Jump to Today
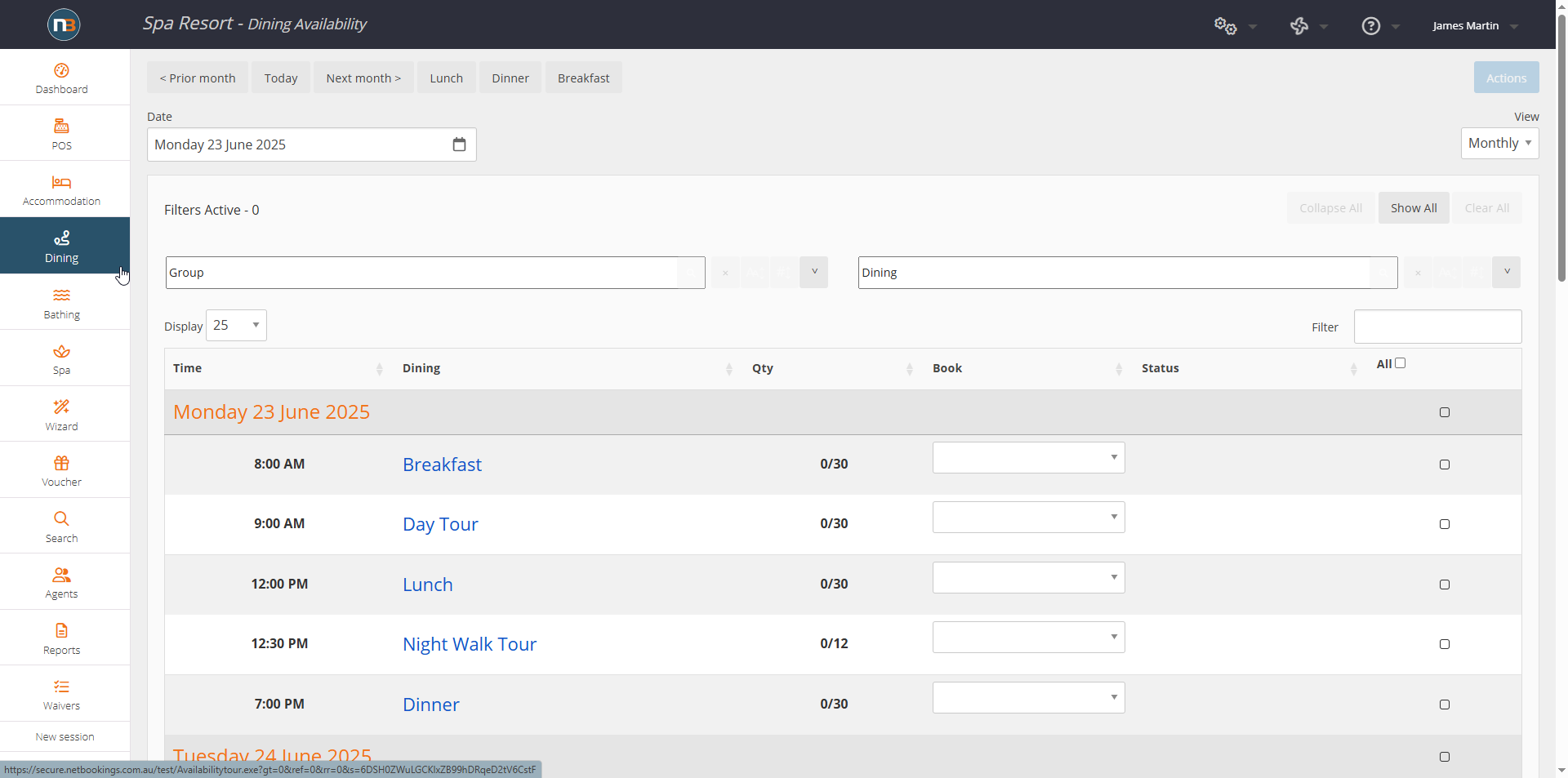This screenshot has height=778, width=1568. click(281, 78)
